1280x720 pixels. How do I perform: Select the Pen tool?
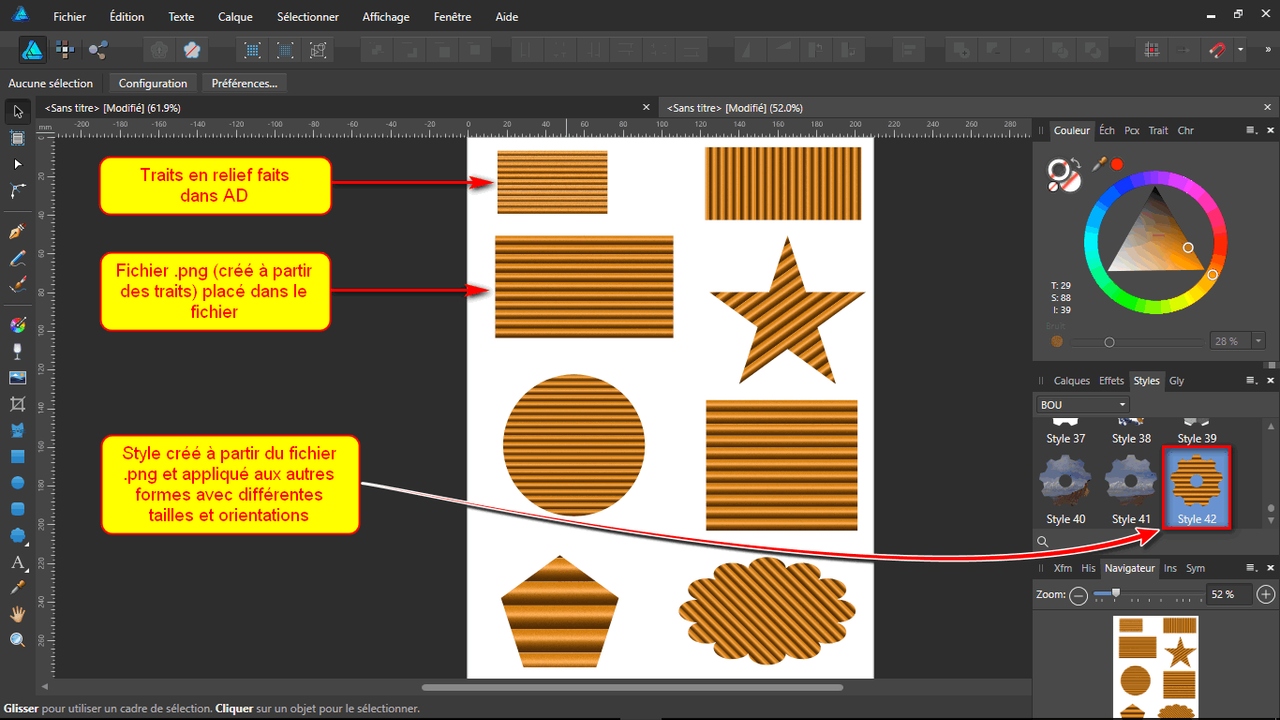[x=17, y=232]
